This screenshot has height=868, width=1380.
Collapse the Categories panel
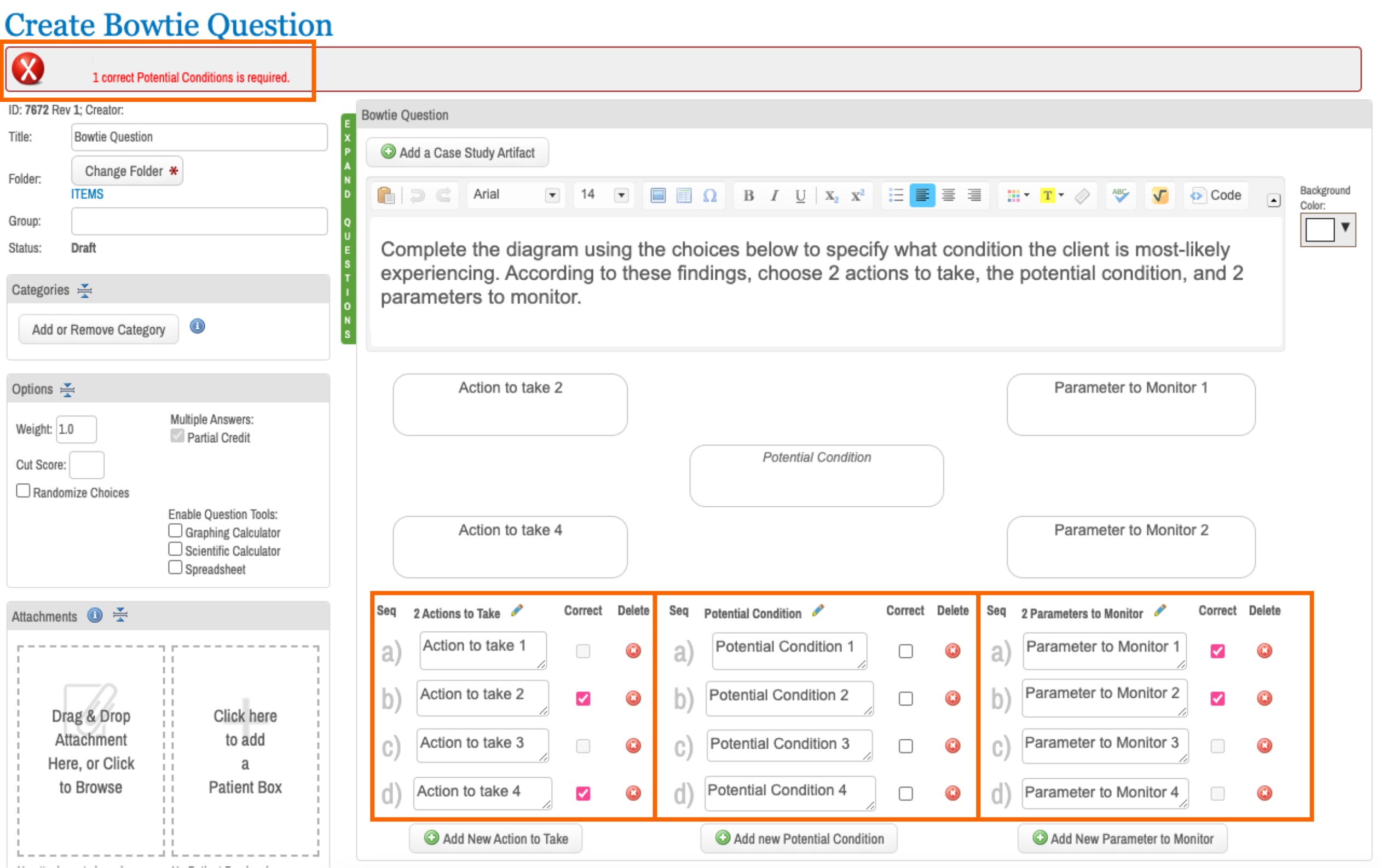[x=85, y=291]
